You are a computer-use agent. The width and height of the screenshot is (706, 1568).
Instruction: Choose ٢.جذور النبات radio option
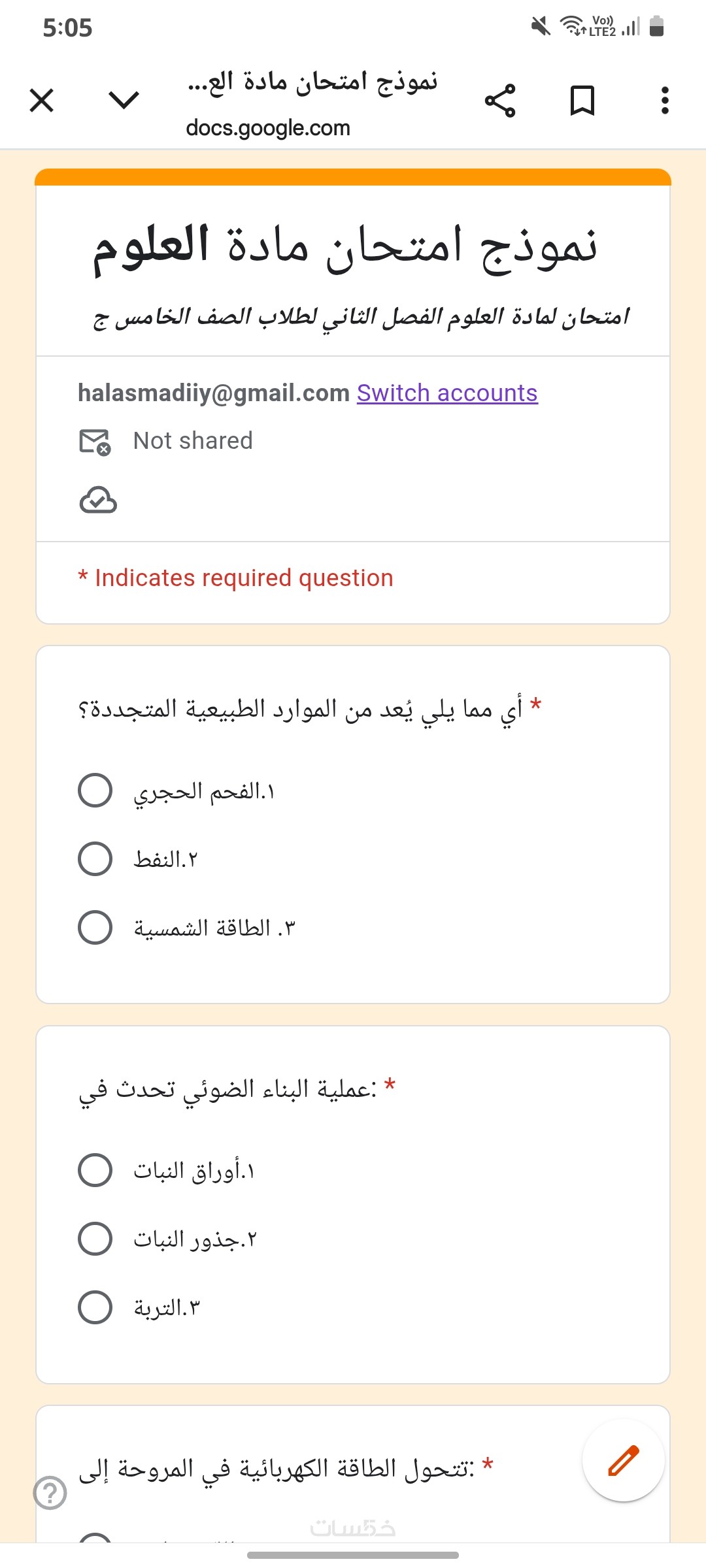(95, 1239)
